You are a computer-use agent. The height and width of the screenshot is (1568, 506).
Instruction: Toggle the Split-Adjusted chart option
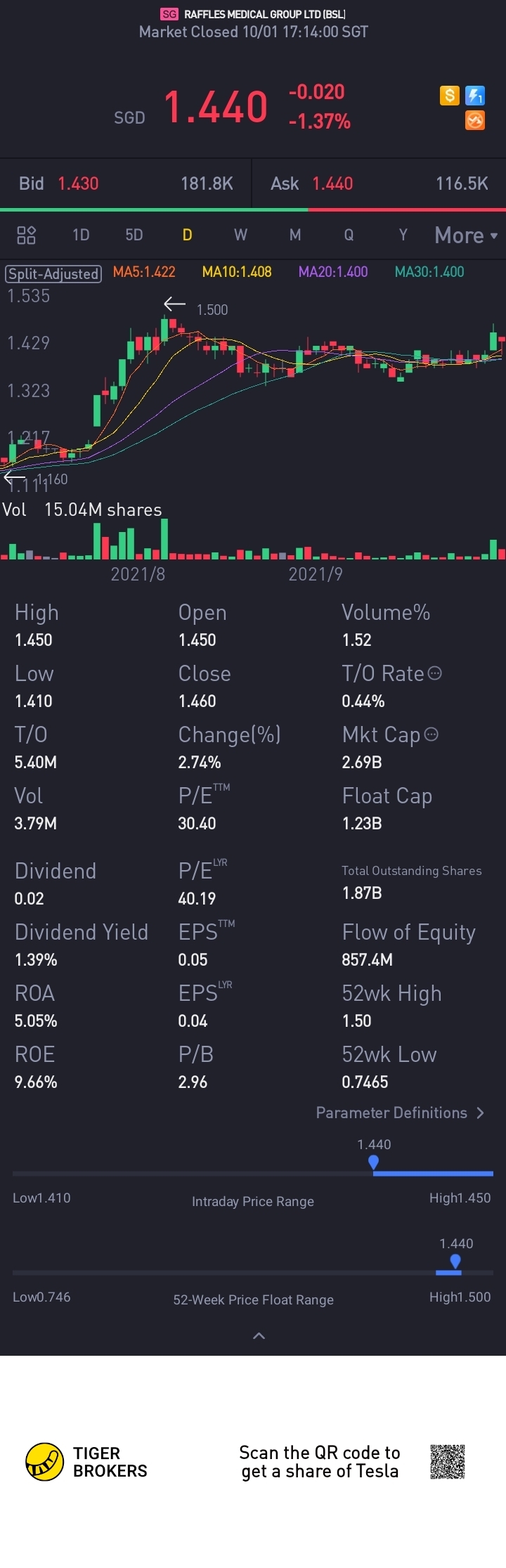point(53,273)
